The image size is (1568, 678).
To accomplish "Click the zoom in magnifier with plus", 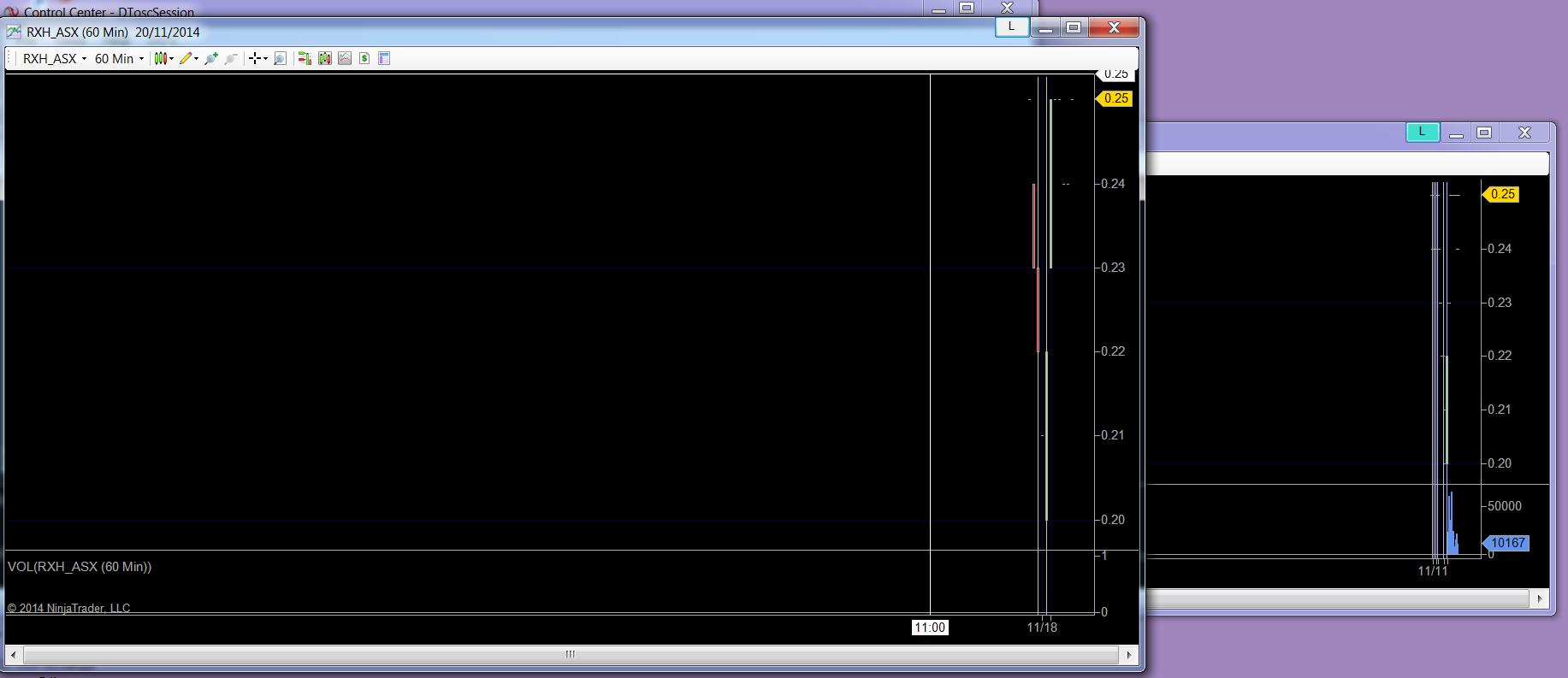I will pos(211,58).
